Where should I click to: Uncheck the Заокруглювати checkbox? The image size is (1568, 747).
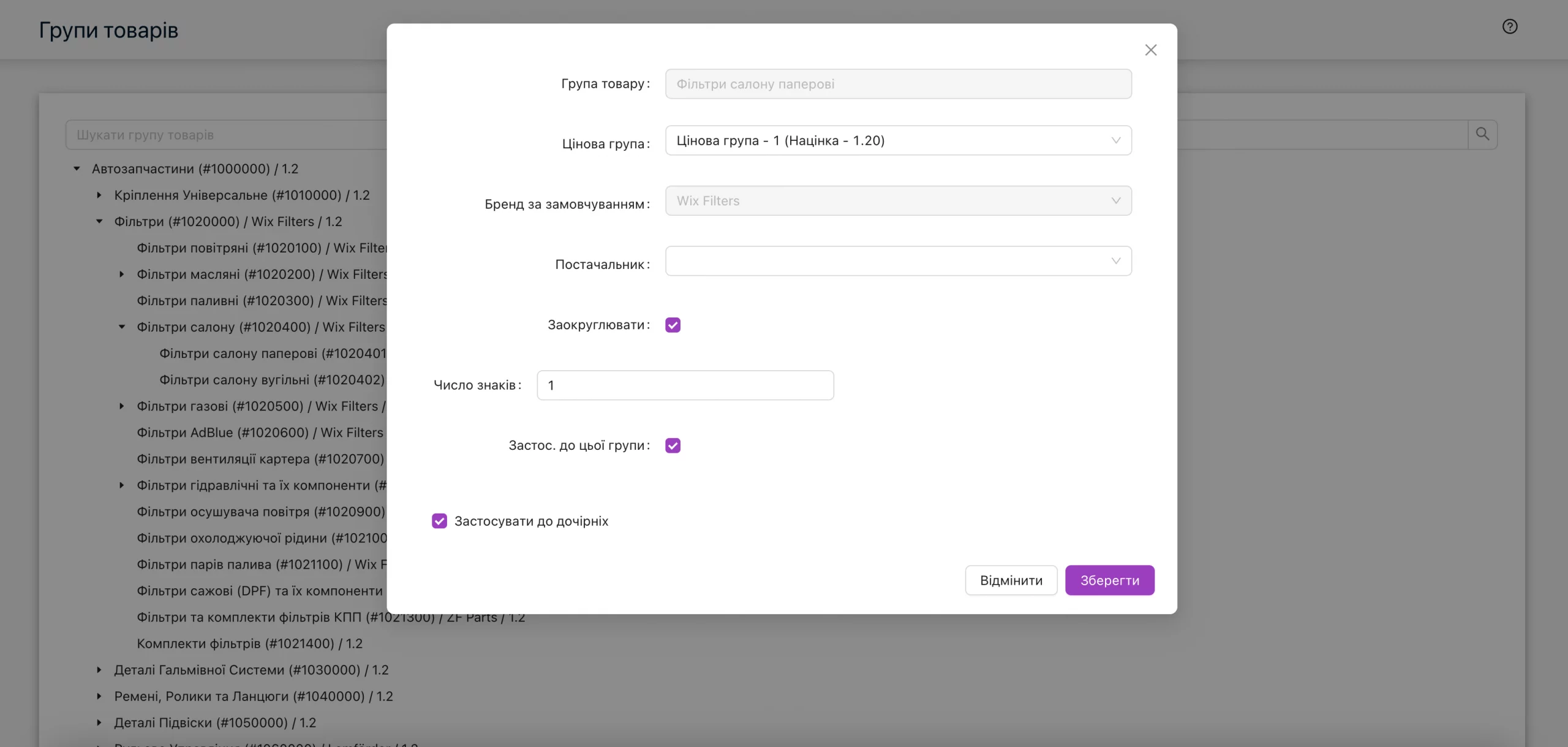pos(673,325)
